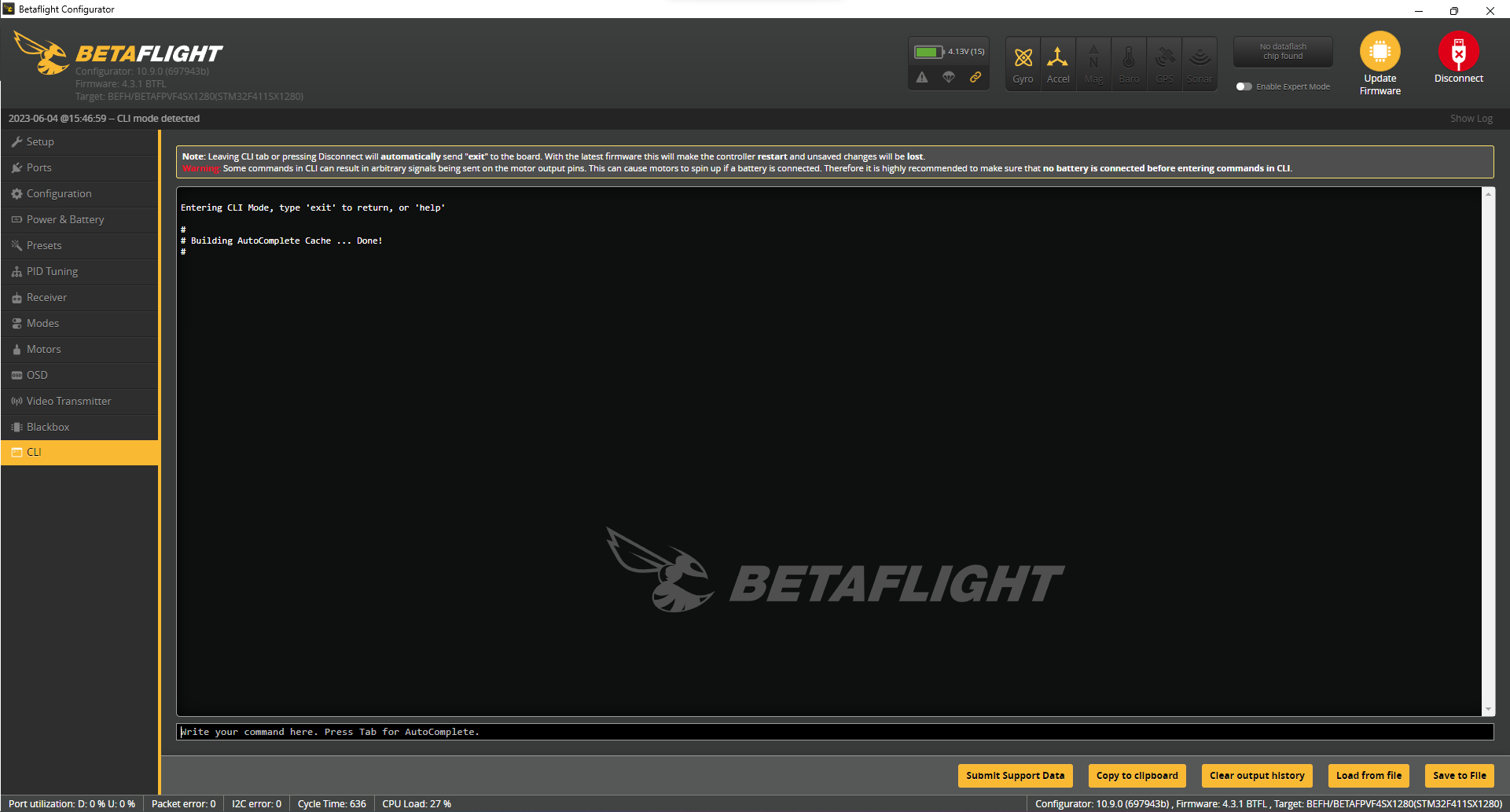Click the Sonar sensor icon
The image size is (1510, 812).
click(x=1200, y=57)
